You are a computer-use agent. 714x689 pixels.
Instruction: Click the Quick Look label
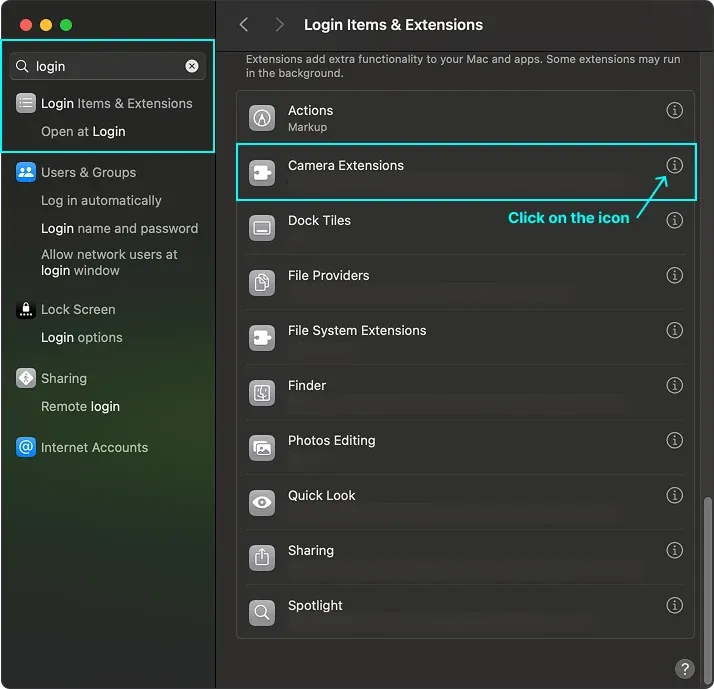pos(321,495)
